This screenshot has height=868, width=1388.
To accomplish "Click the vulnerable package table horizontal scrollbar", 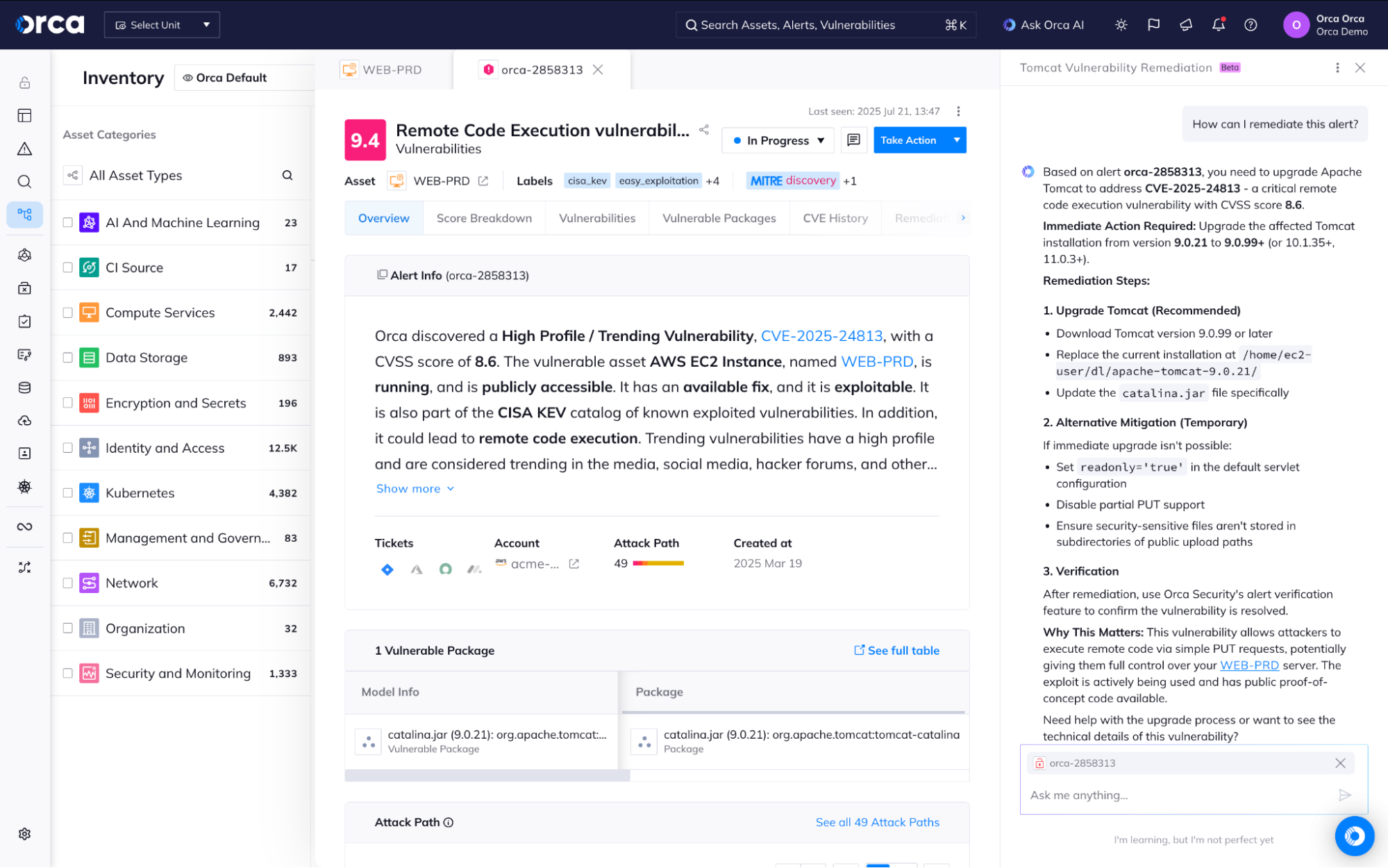I will click(x=487, y=776).
